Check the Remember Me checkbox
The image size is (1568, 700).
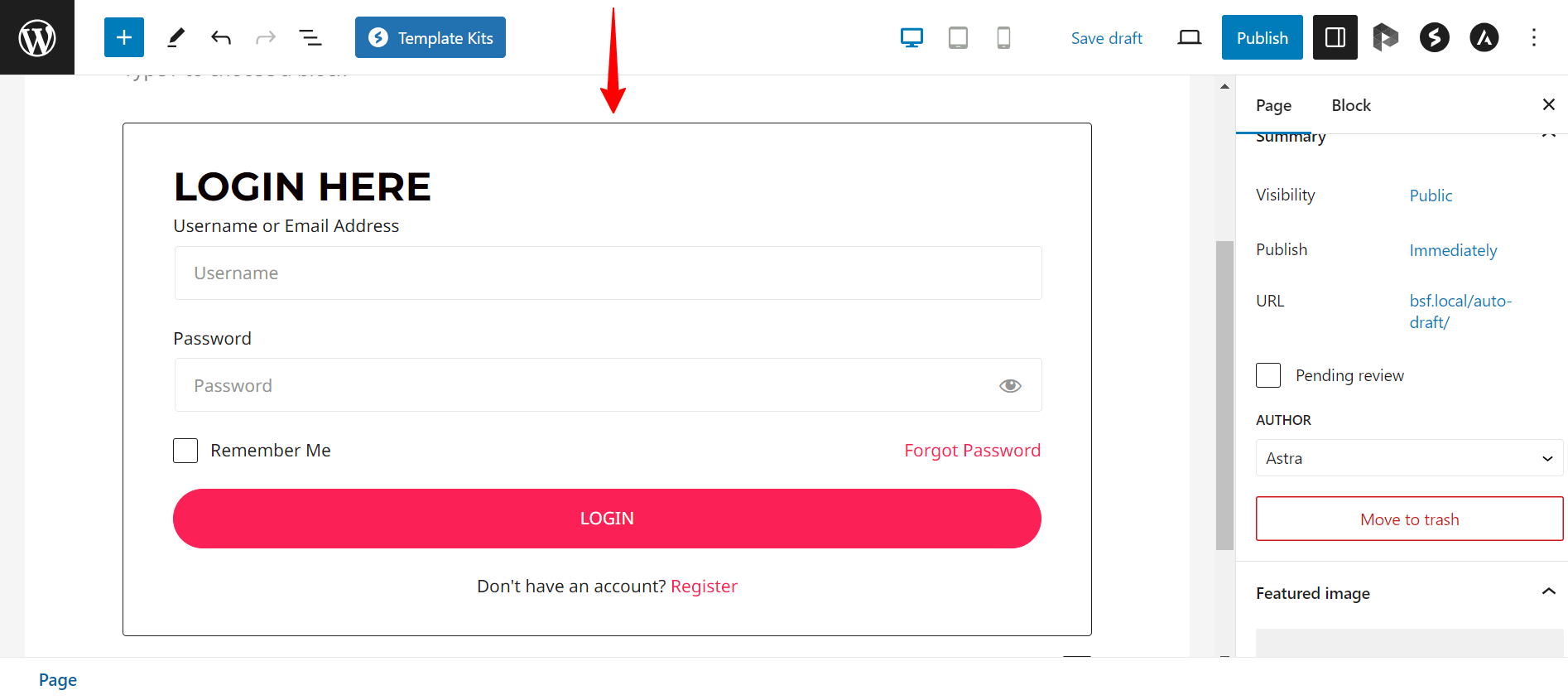point(185,450)
